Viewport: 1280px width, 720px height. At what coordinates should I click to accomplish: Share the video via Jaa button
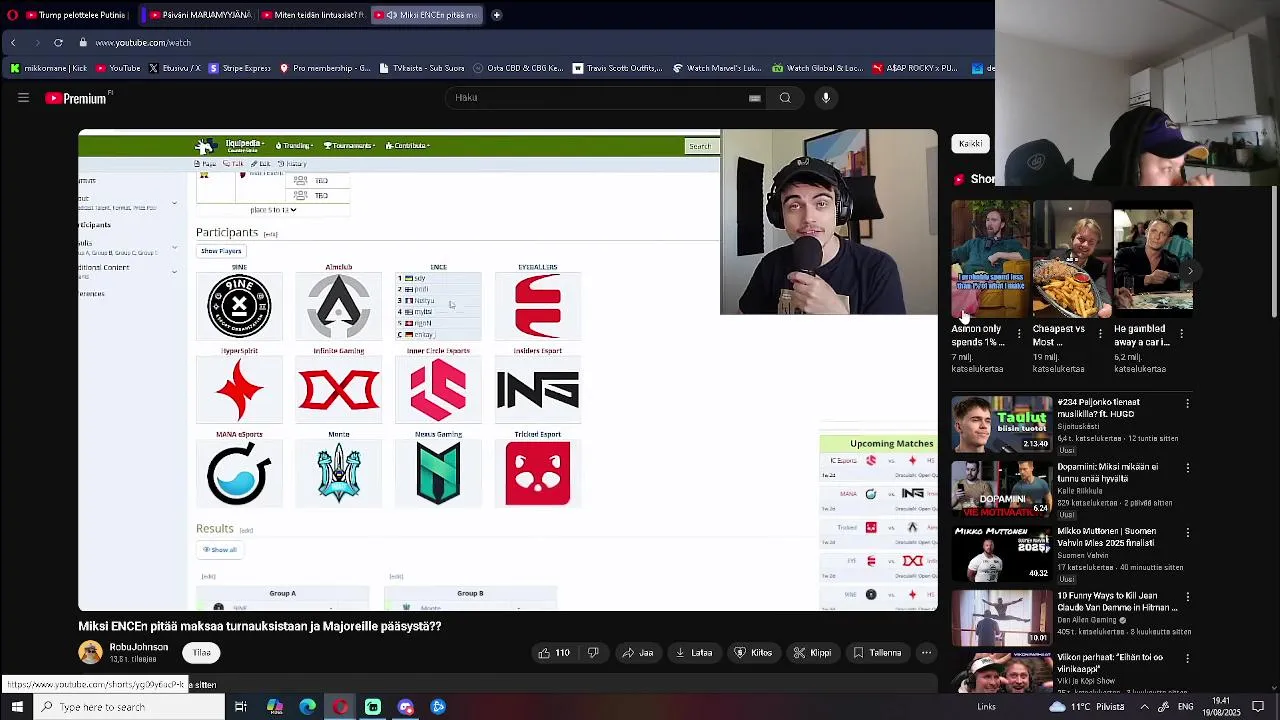(x=637, y=653)
